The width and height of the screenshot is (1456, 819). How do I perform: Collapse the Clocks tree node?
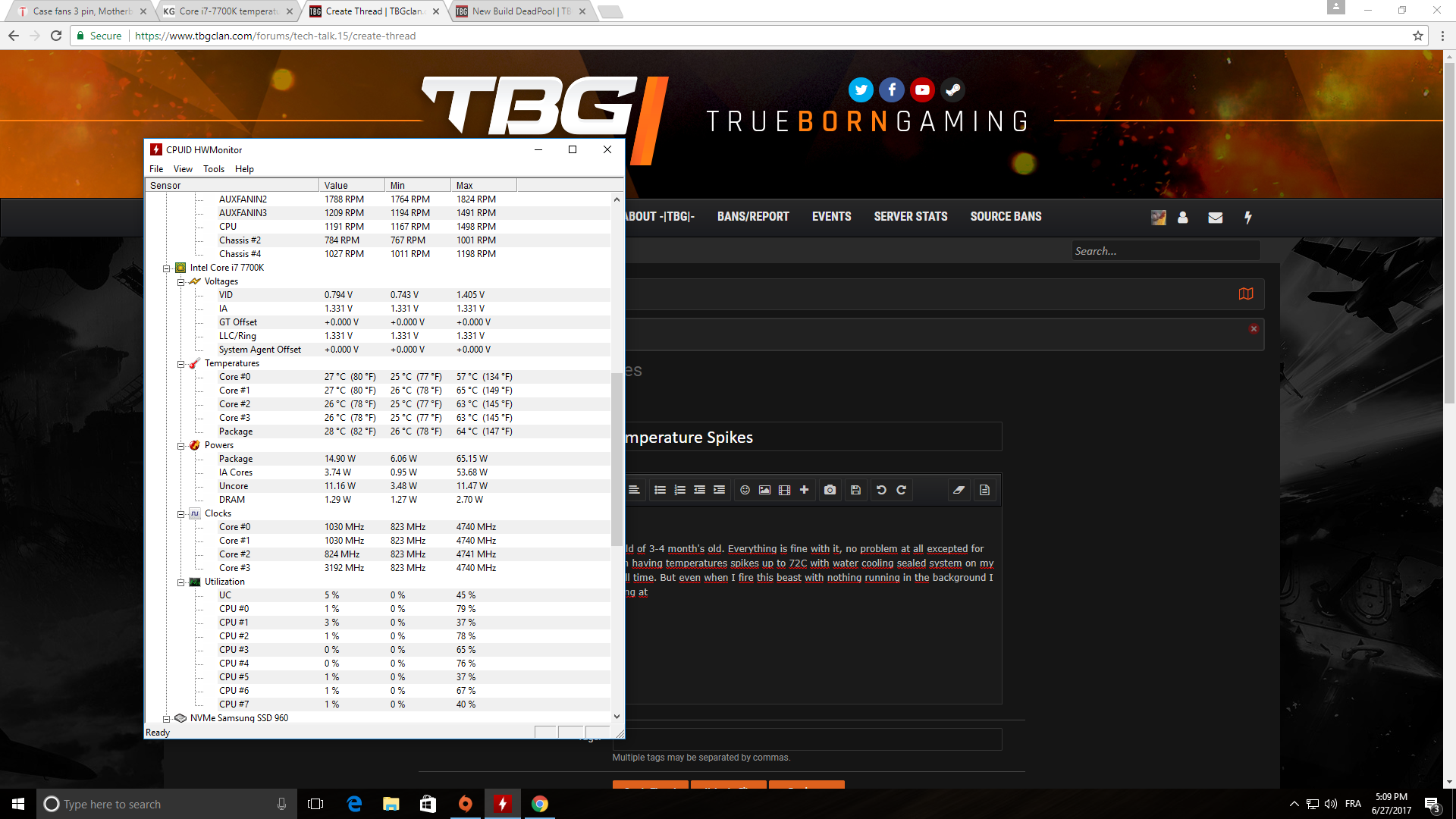pos(181,514)
